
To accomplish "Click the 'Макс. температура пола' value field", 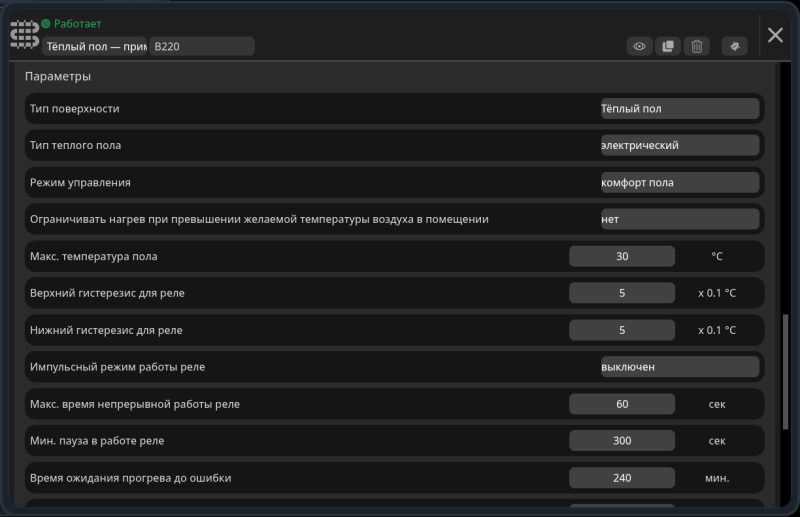I will [x=622, y=256].
